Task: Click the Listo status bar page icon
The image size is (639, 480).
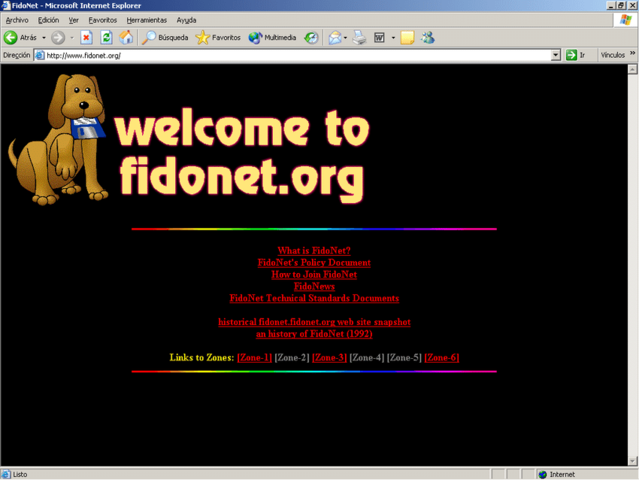Action: [x=6, y=474]
